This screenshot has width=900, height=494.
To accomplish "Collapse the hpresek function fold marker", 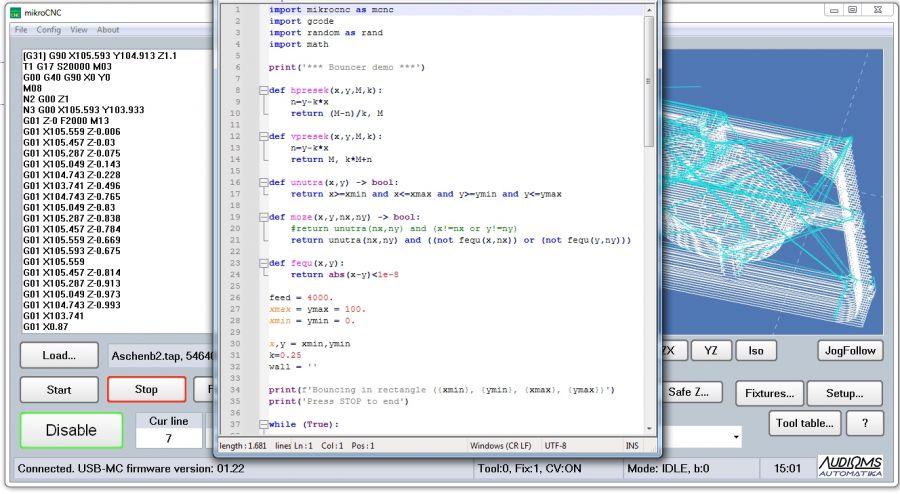I will pyautogui.click(x=263, y=90).
